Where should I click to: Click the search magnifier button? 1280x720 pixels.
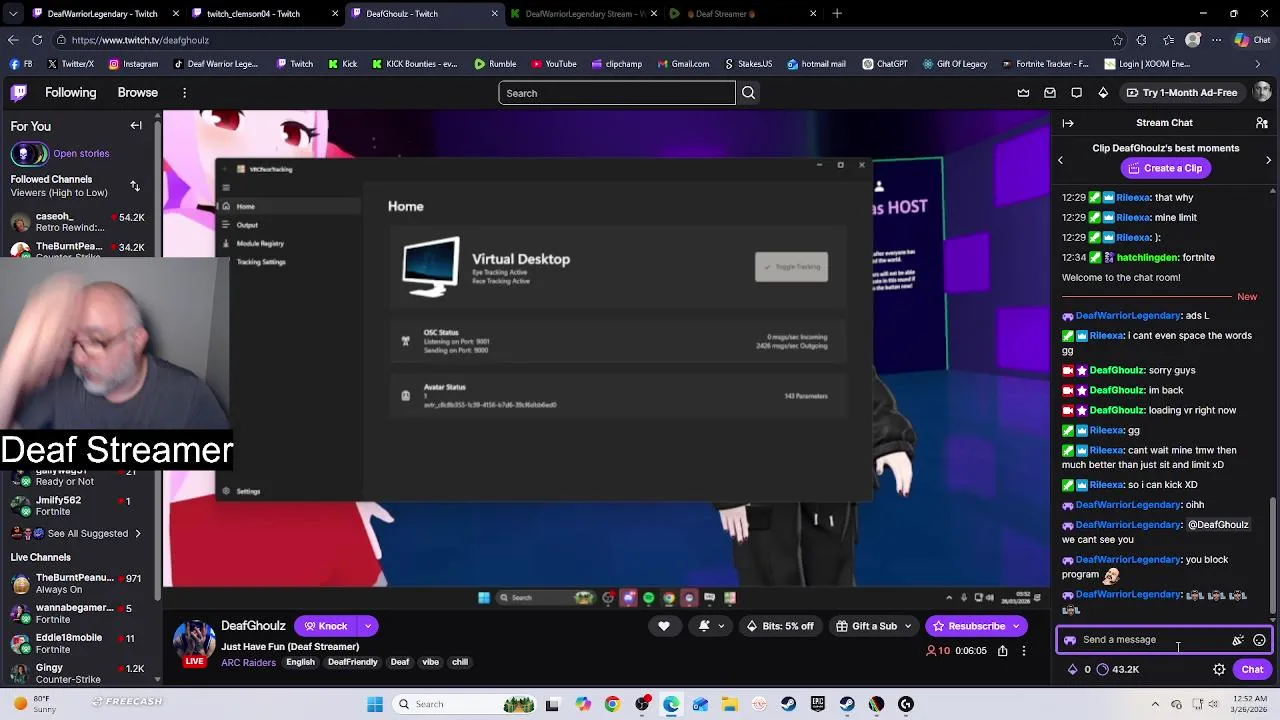point(749,93)
